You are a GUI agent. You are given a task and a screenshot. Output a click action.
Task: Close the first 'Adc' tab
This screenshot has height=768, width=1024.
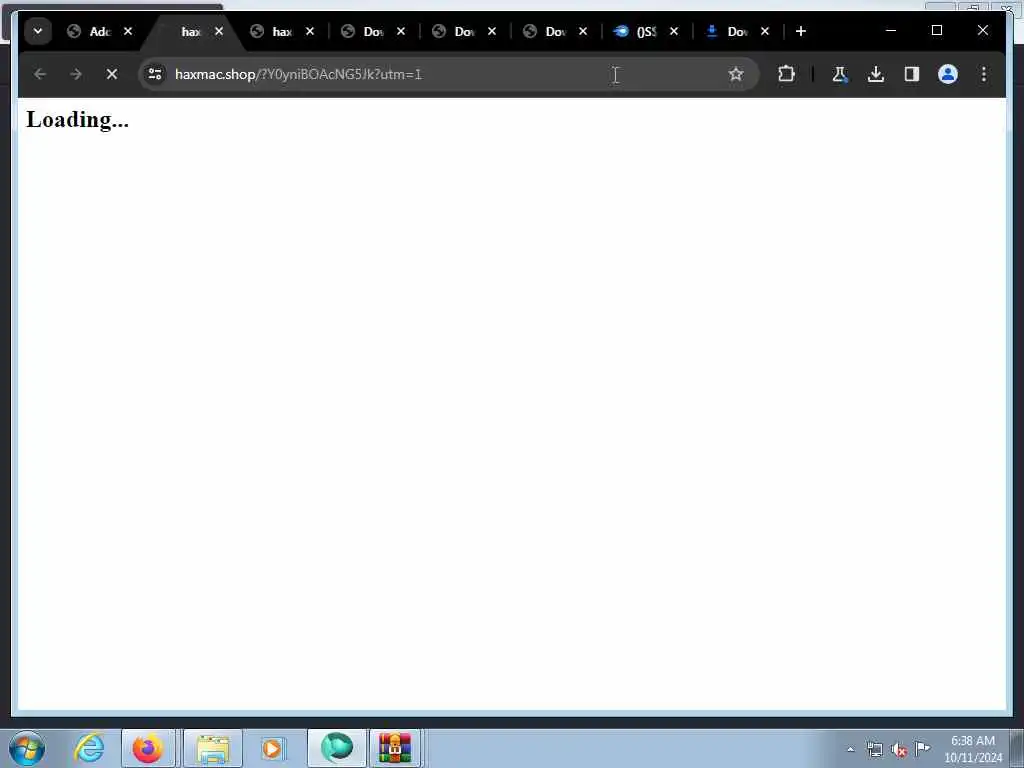pyautogui.click(x=128, y=31)
